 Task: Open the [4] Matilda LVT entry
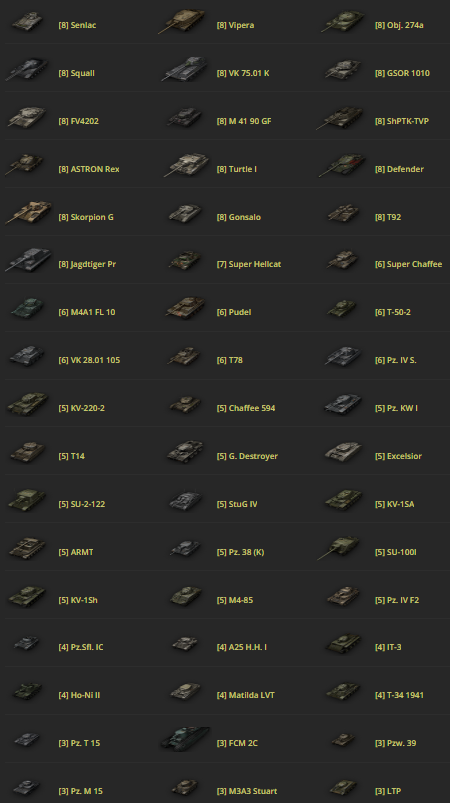pos(245,695)
